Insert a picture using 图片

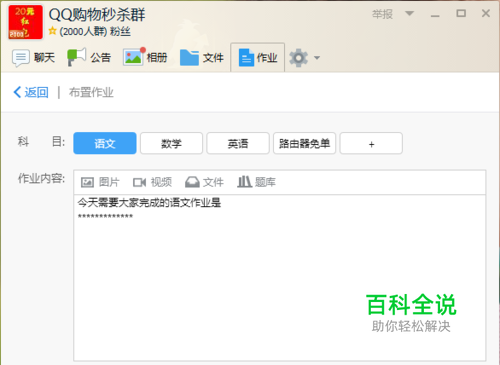coord(100,182)
